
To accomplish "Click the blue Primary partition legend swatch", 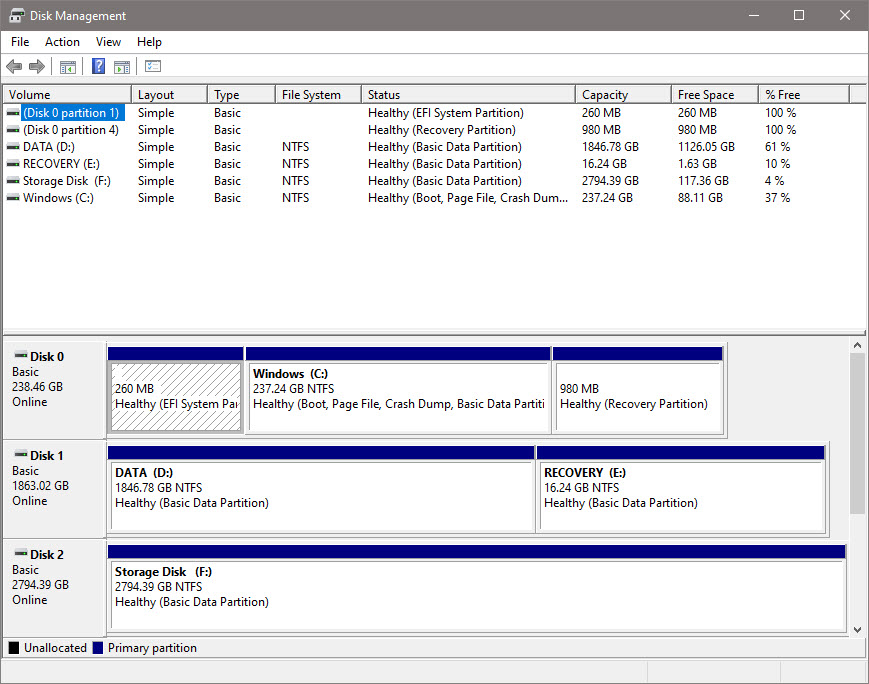I will (x=98, y=647).
